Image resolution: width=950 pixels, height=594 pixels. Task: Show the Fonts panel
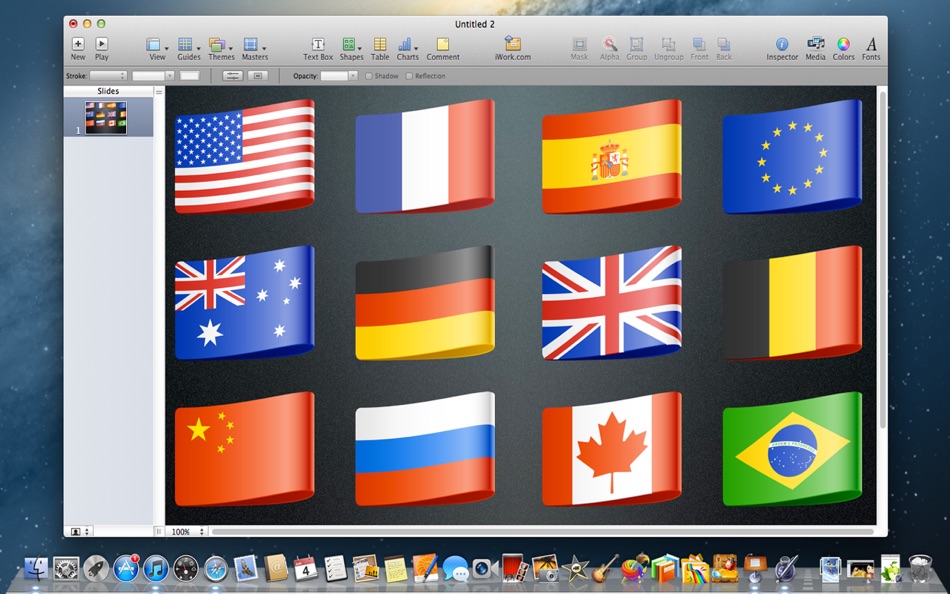pos(871,48)
